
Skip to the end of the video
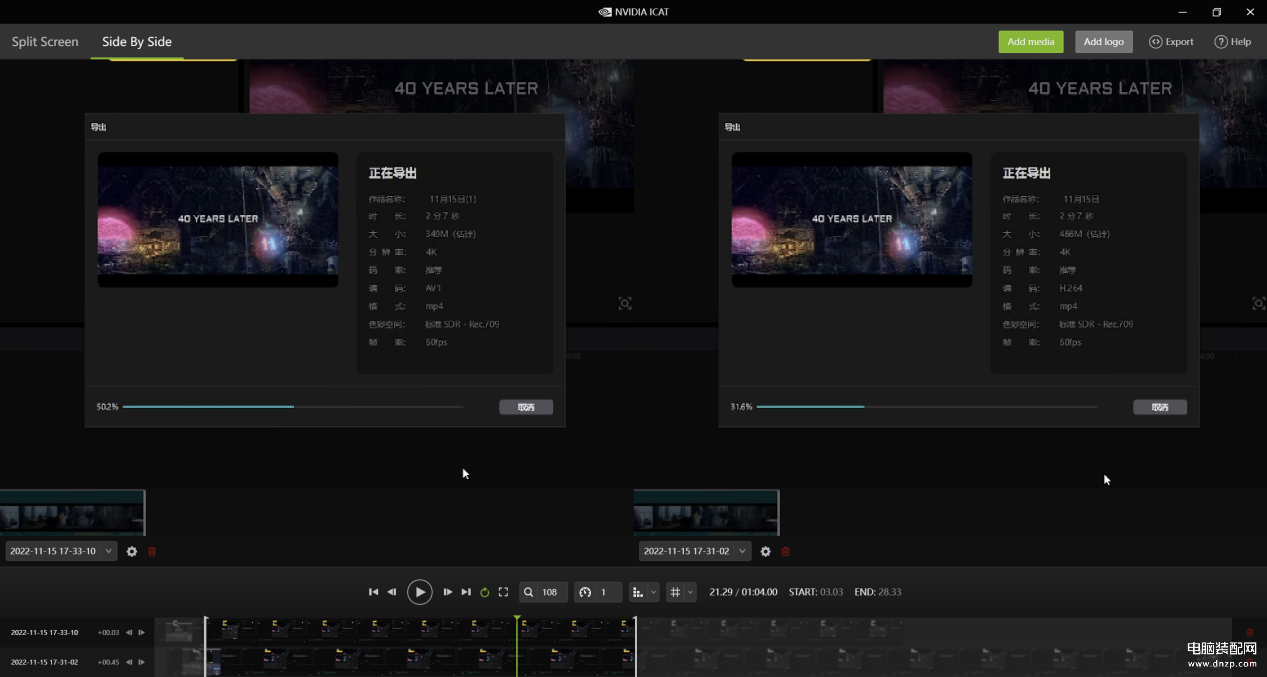click(x=466, y=592)
